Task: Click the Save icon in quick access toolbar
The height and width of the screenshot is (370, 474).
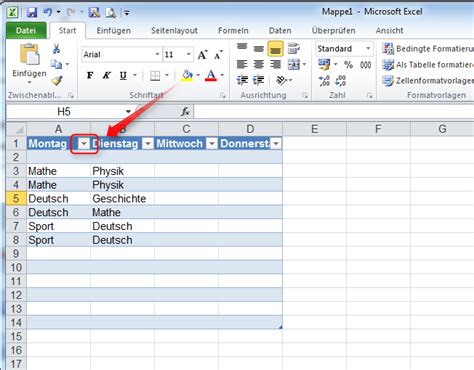Action: 32,13
